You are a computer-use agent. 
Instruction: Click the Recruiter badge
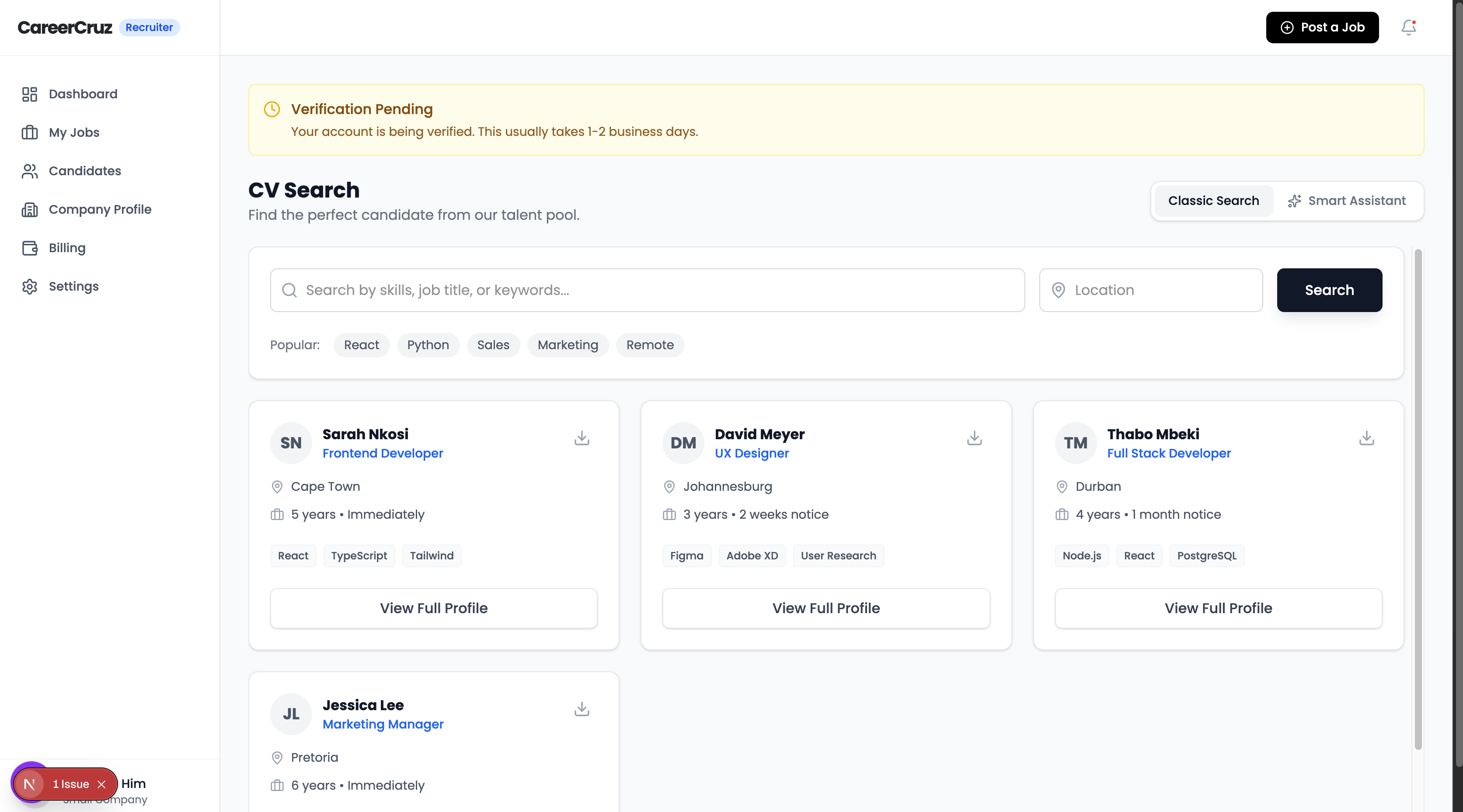[x=149, y=27]
